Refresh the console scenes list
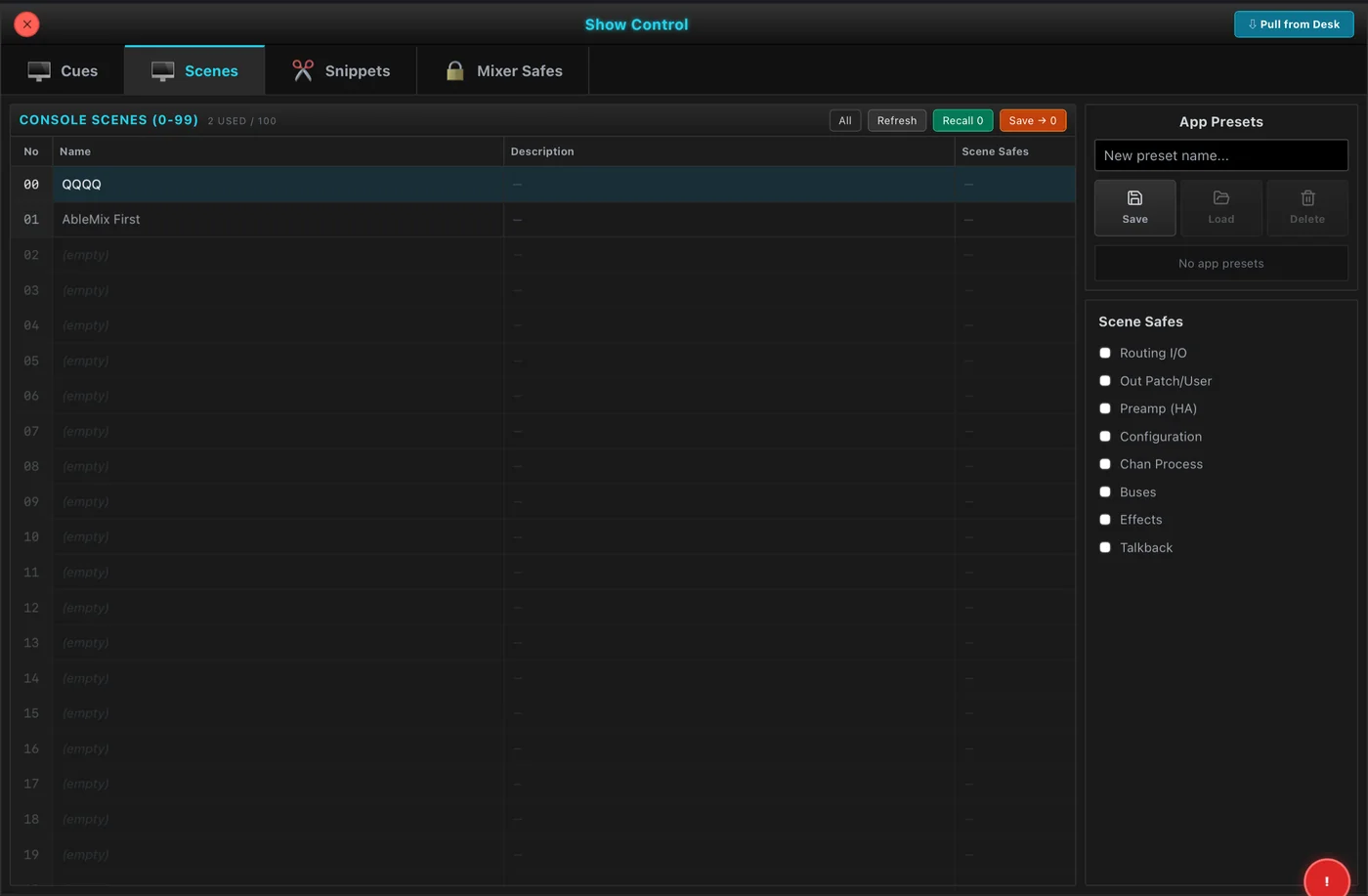Screen dimensions: 1368x896 tap(897, 120)
